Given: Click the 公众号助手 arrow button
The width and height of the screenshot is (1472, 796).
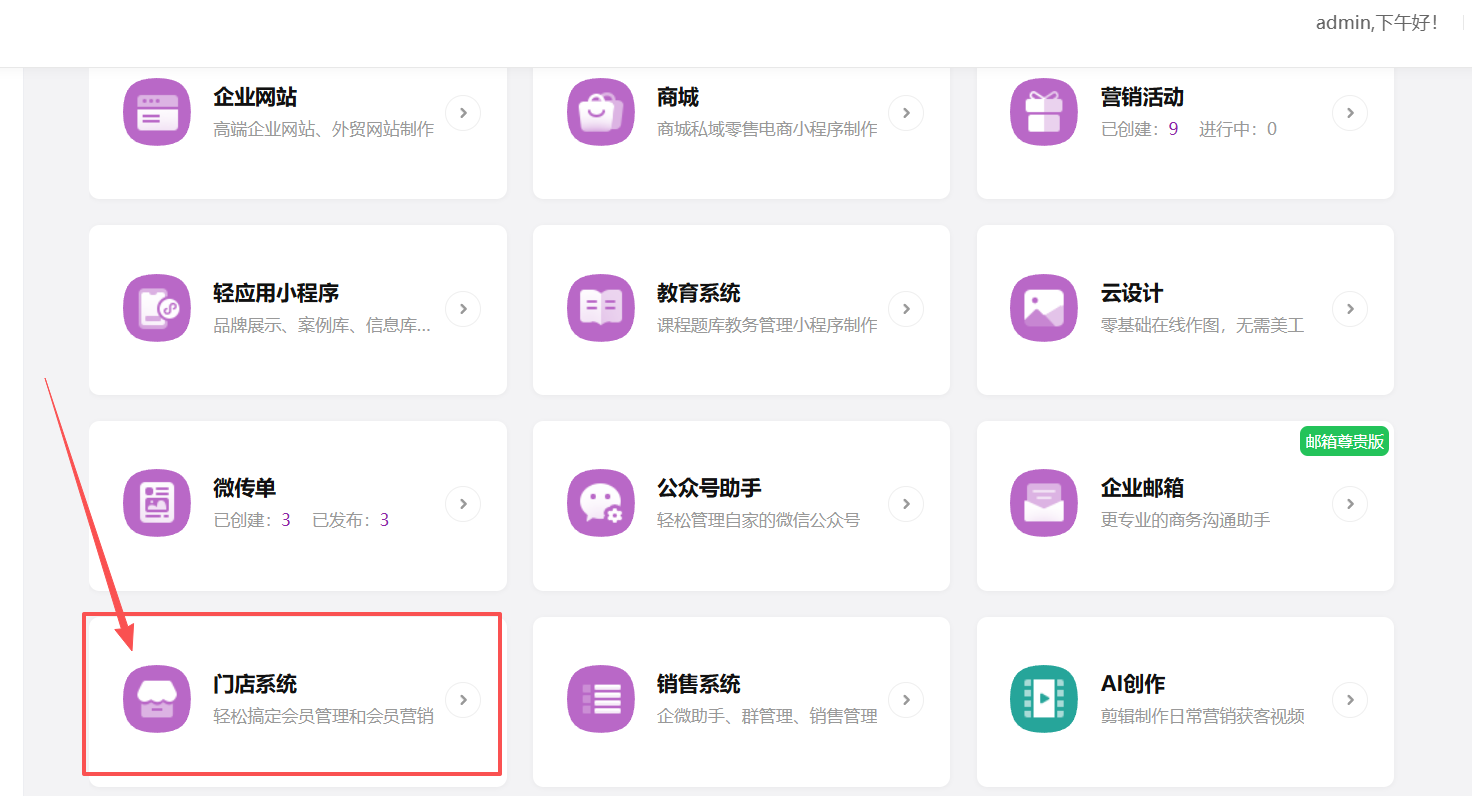Looking at the screenshot, I should pos(906,504).
